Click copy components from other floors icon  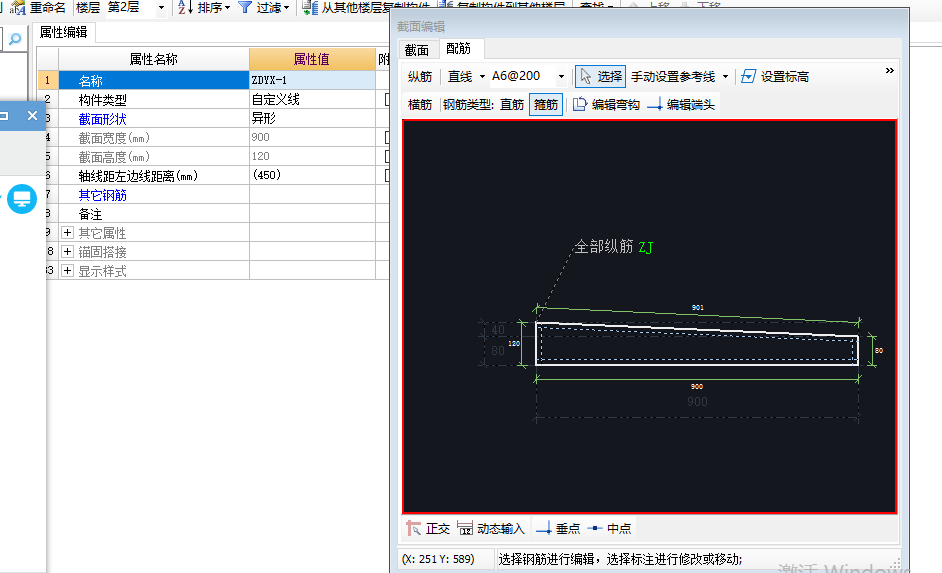pyautogui.click(x=310, y=7)
